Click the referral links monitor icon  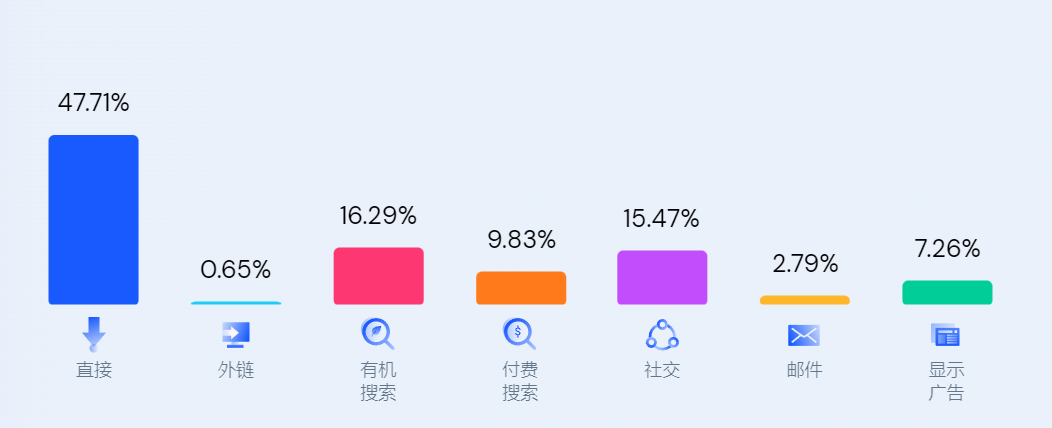pyautogui.click(x=236, y=335)
